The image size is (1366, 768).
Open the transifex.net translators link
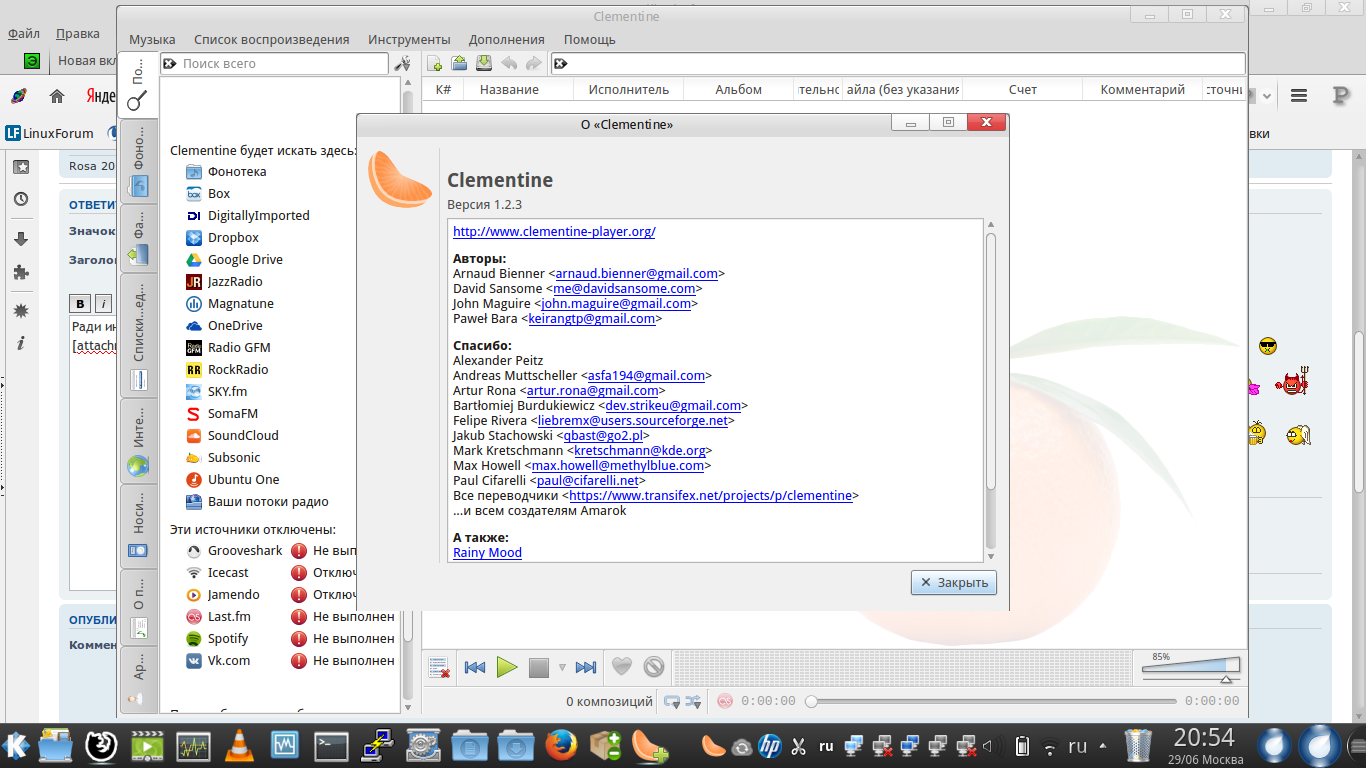[710, 496]
